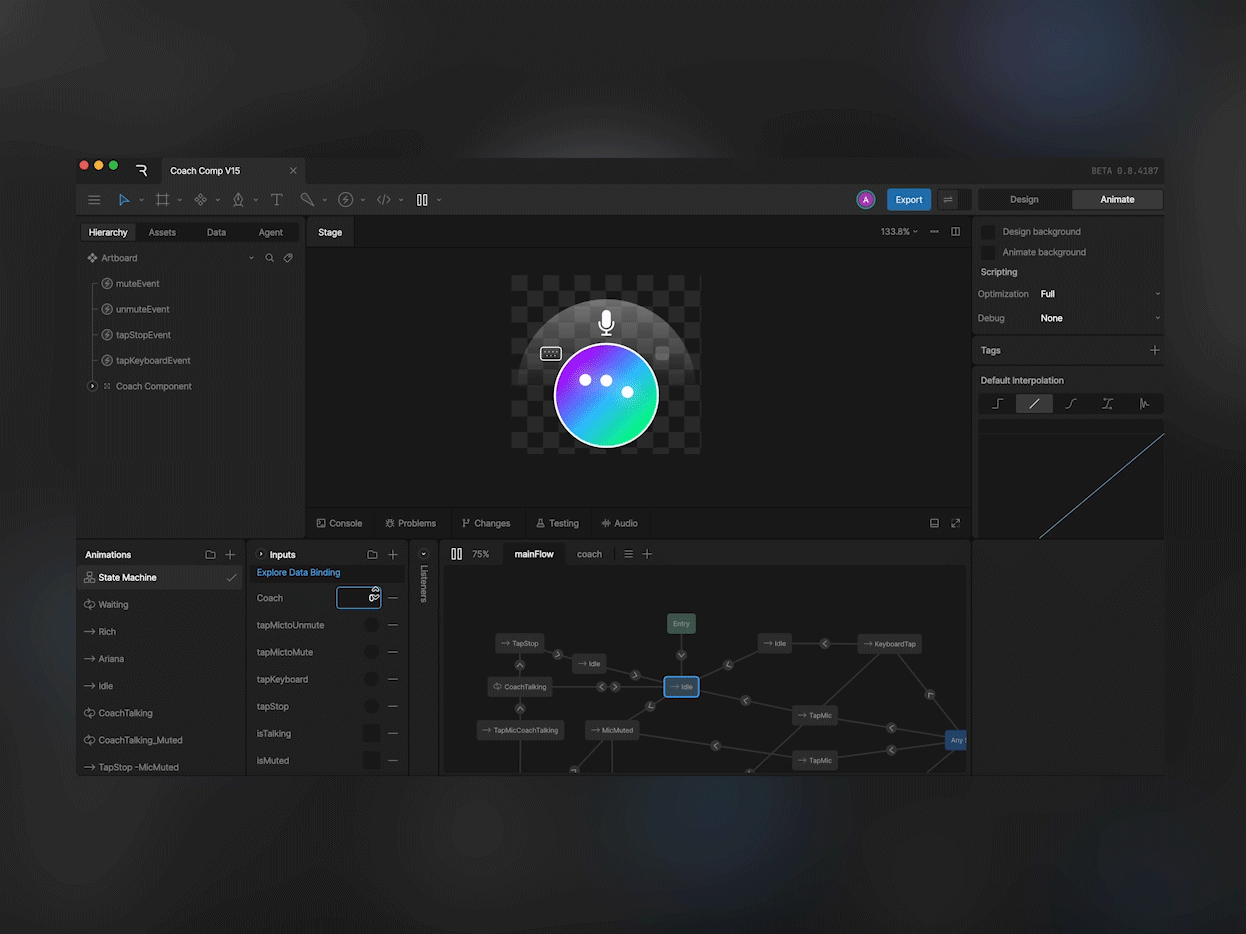Open the scripting code brackets tool

[x=384, y=200]
